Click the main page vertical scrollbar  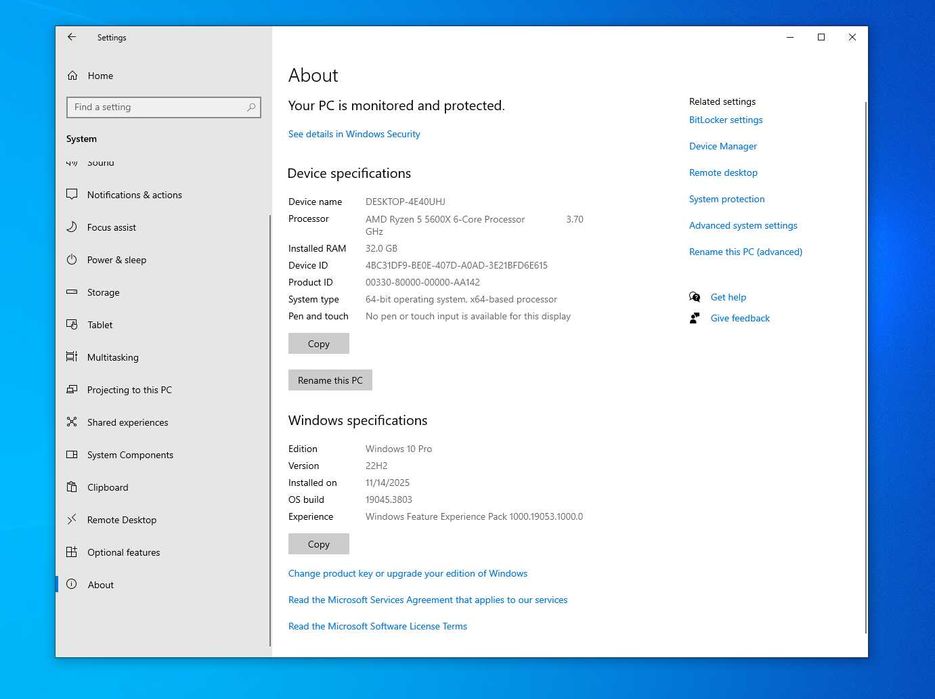(x=865, y=367)
